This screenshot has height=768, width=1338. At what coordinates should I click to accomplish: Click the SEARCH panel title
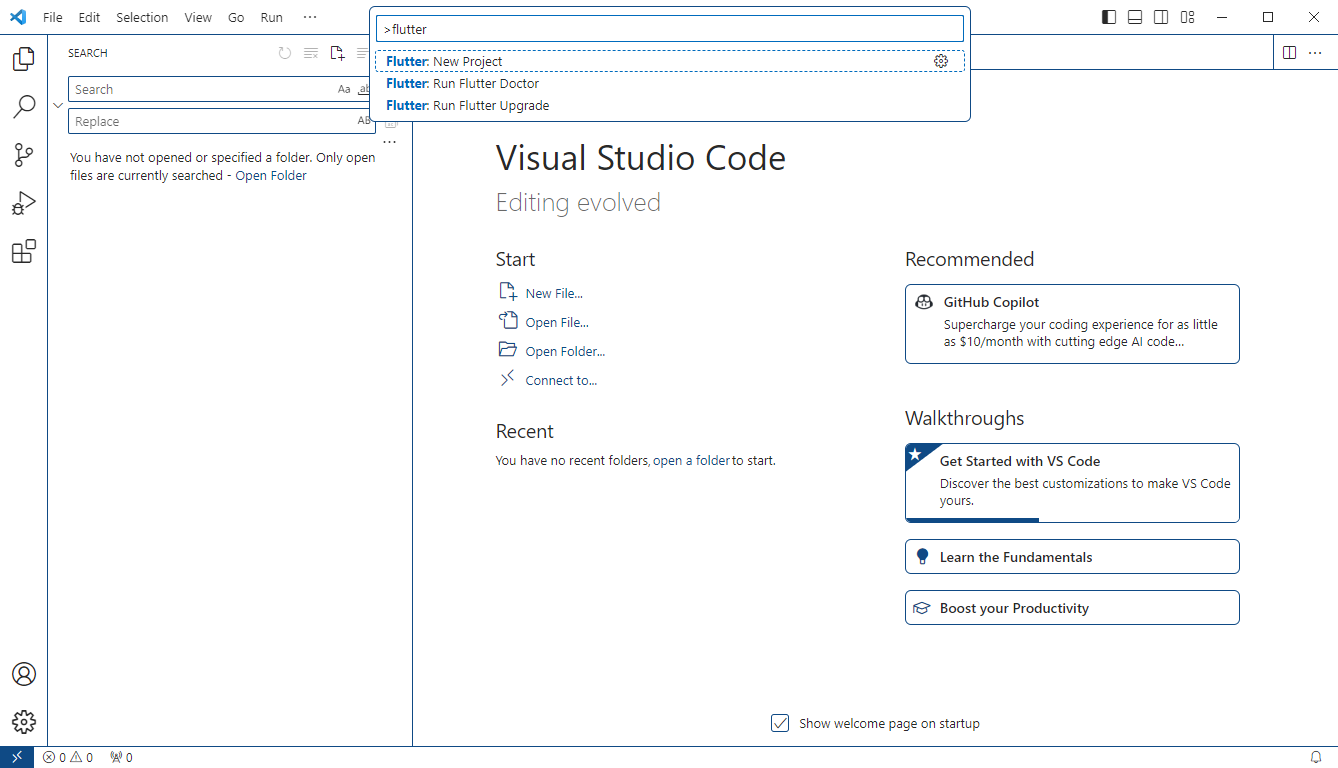coord(88,53)
